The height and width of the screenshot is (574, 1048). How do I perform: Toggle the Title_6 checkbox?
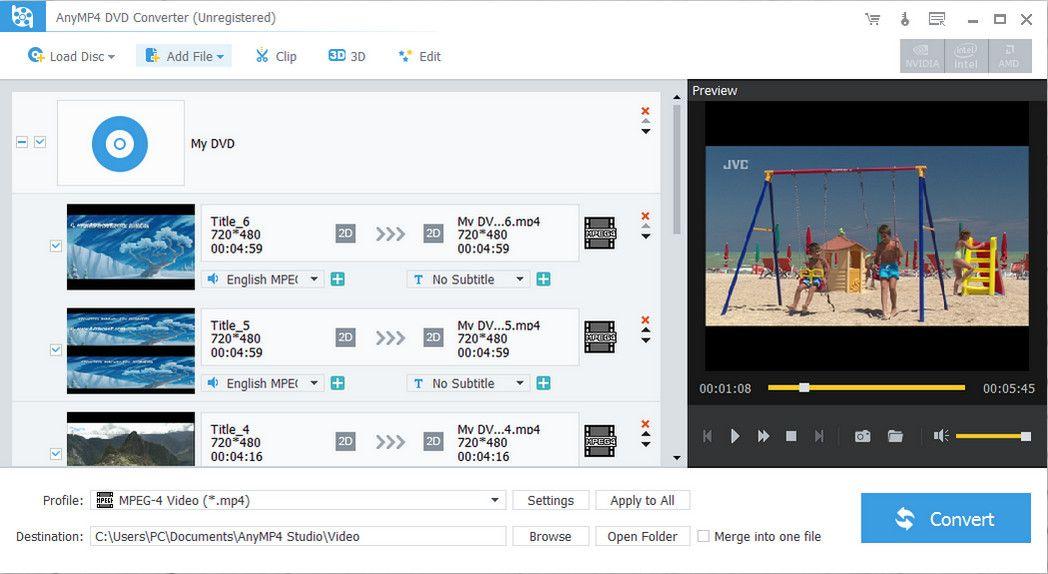56,246
